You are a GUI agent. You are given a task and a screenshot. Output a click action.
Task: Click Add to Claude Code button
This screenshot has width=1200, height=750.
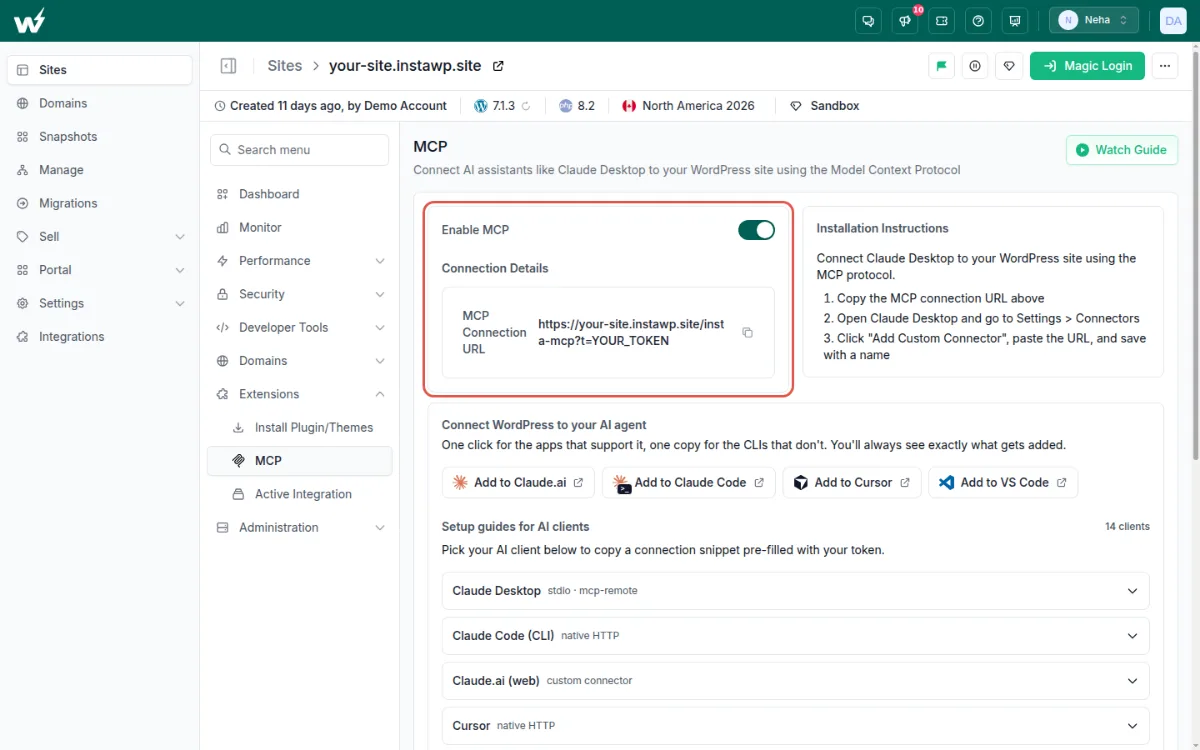pos(689,482)
